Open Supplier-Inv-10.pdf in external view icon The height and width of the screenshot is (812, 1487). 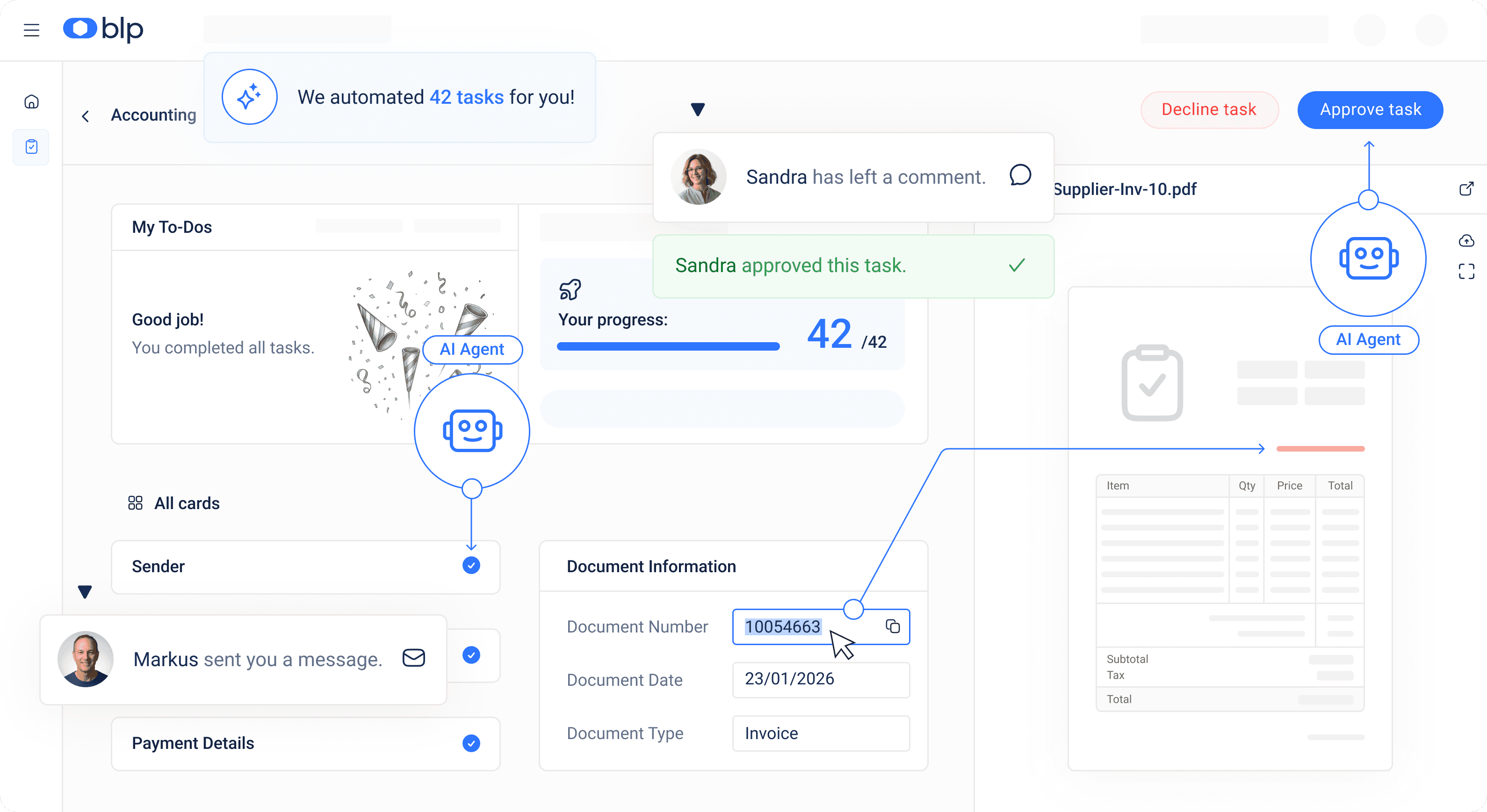coord(1466,189)
